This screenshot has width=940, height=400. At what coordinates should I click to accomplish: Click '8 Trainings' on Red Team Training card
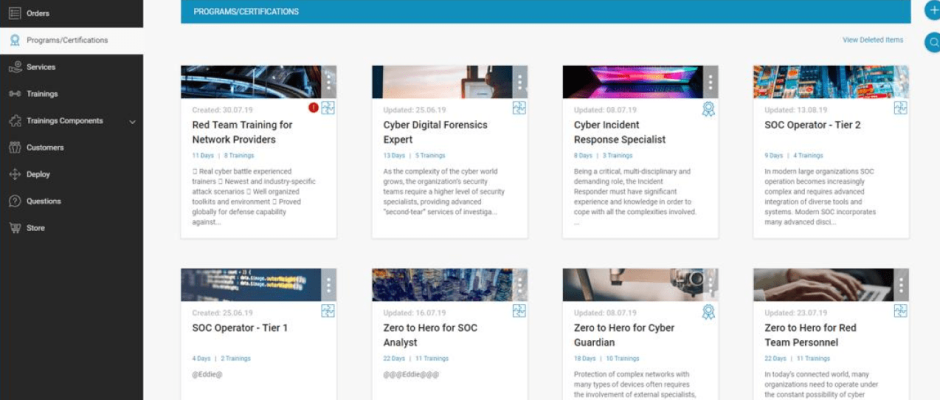tap(239, 155)
